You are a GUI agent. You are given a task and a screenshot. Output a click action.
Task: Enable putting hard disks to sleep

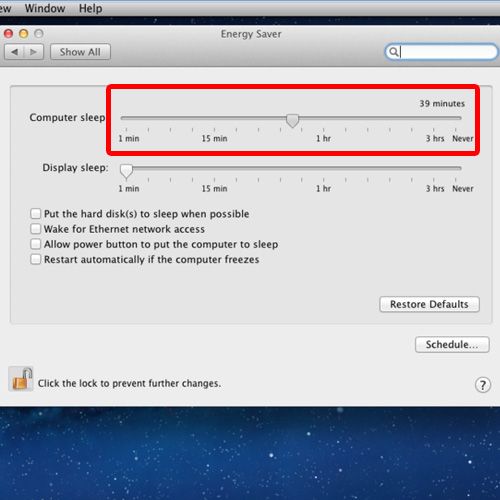[x=35, y=213]
